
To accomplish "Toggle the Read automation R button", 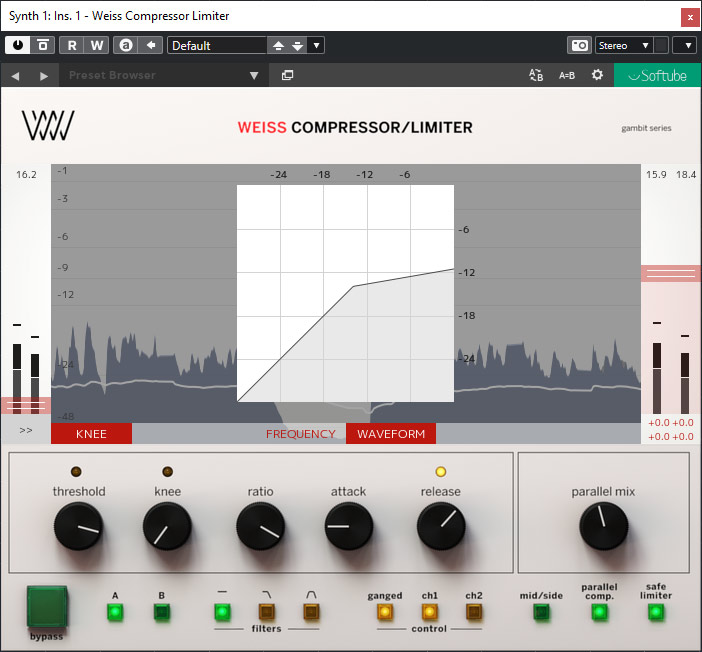I will tap(72, 45).
